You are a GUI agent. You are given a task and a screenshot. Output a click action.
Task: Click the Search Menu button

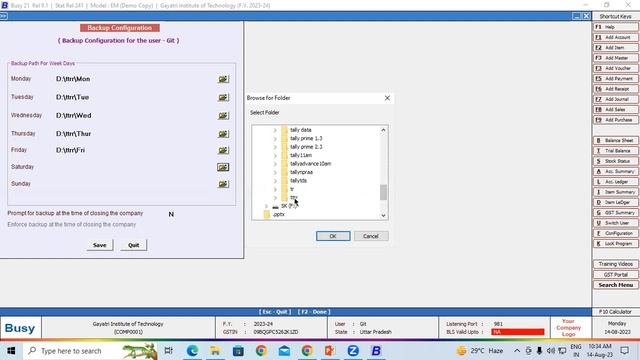(x=616, y=285)
